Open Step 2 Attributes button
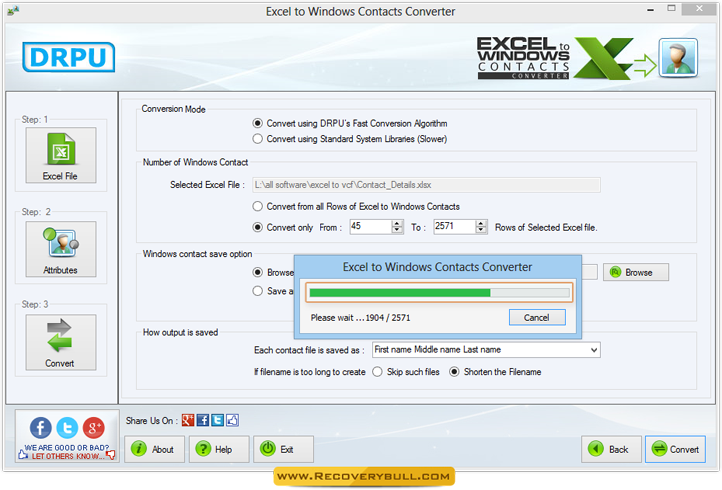Viewport: 722px width, 490px height. [x=61, y=249]
